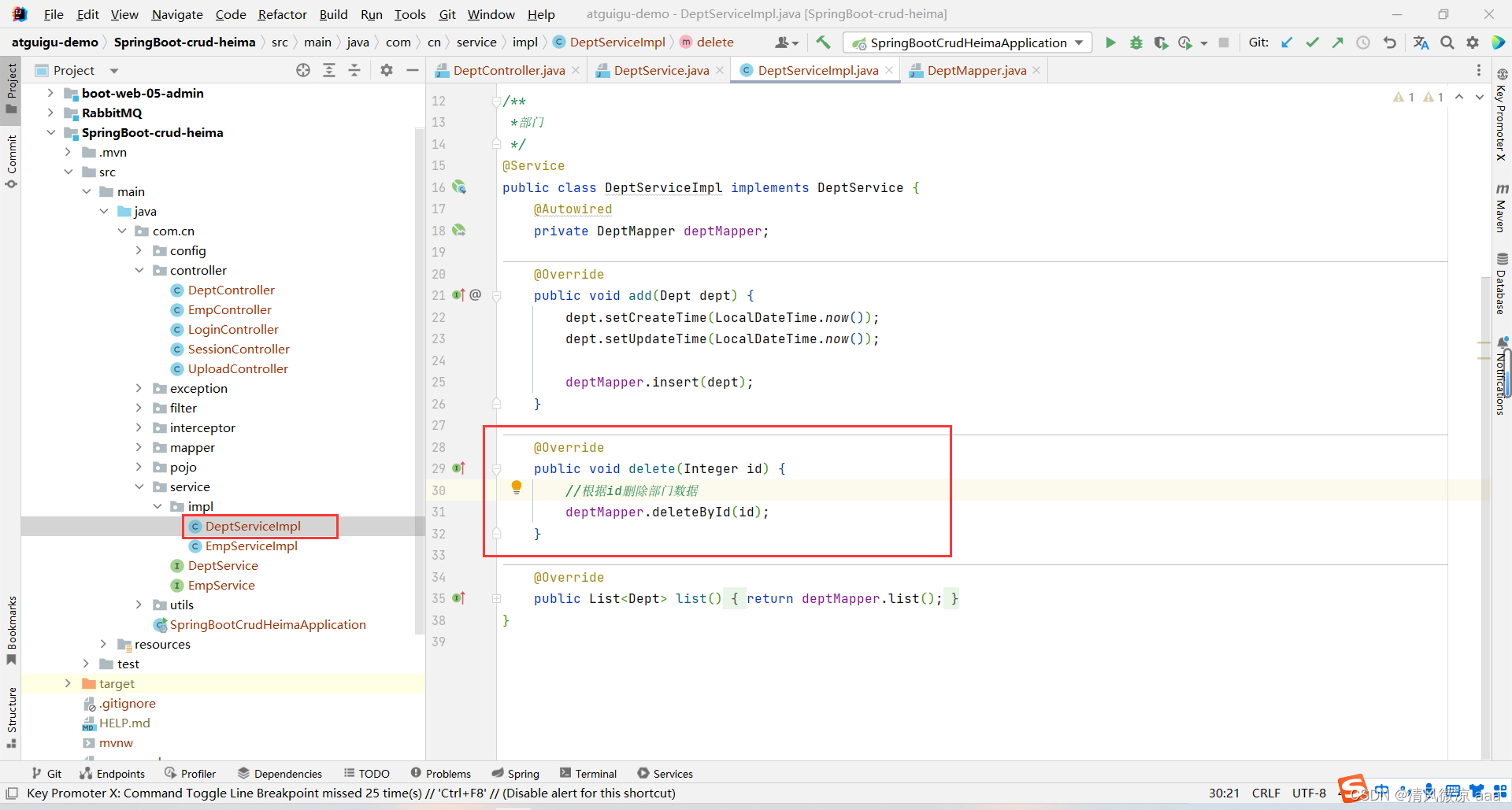Expand the target folder
Viewport: 1512px width, 810px height.
68,683
